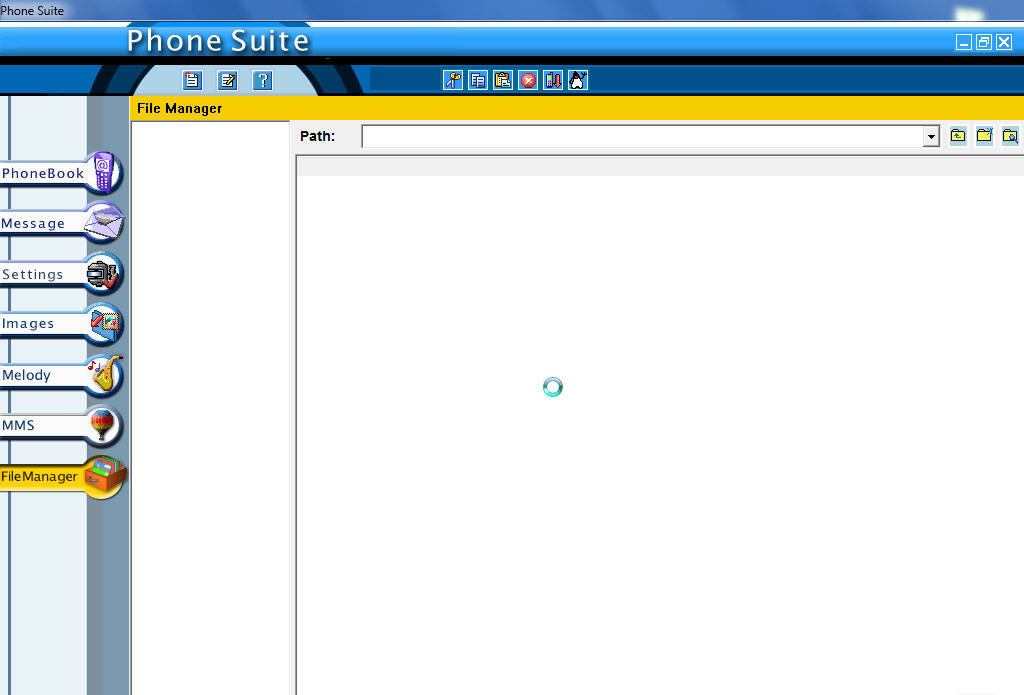Image resolution: width=1024 pixels, height=695 pixels.
Task: Click the Cut scissors toolbar icon
Action: 453,81
